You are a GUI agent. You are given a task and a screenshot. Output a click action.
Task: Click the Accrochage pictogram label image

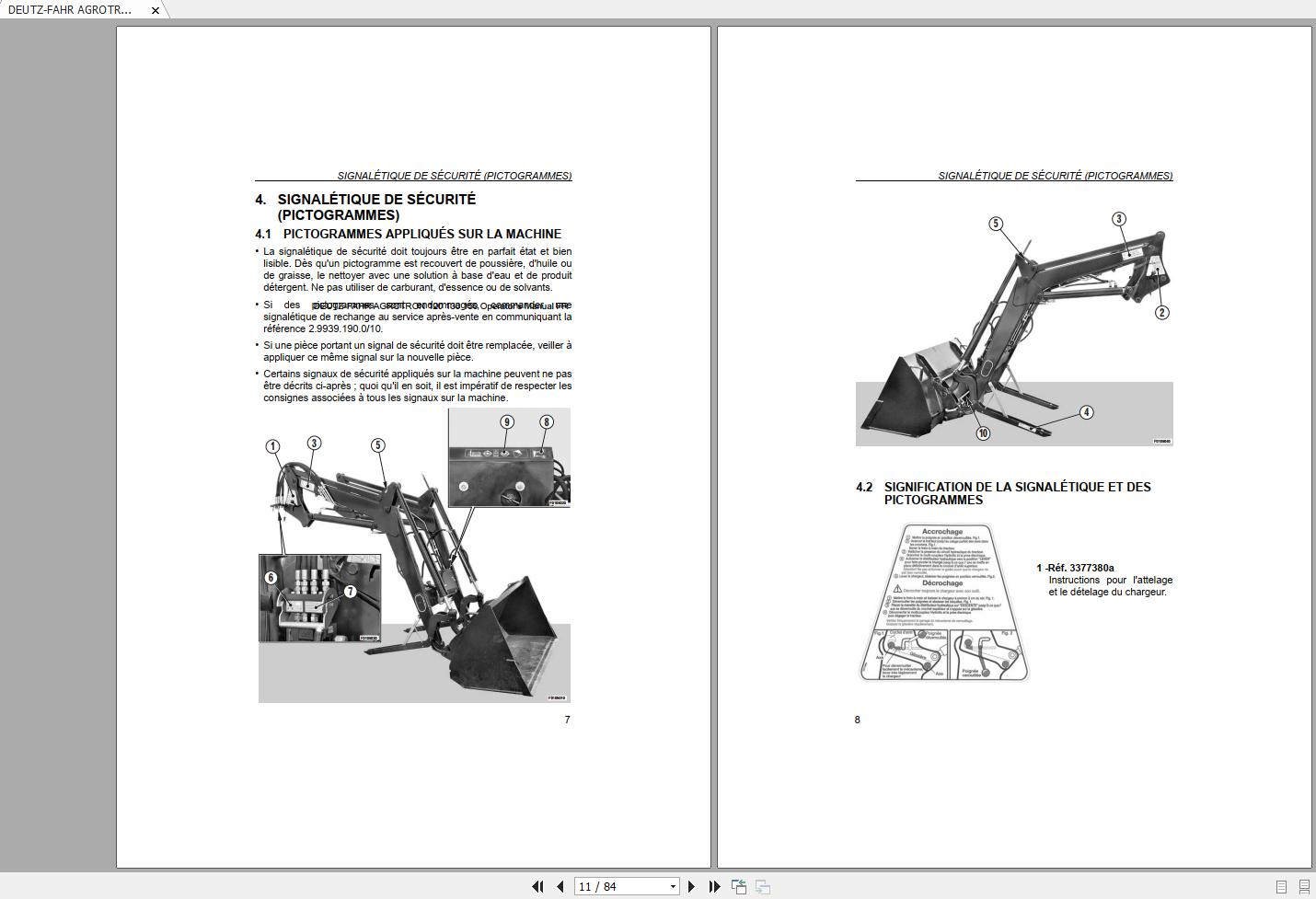(943, 603)
